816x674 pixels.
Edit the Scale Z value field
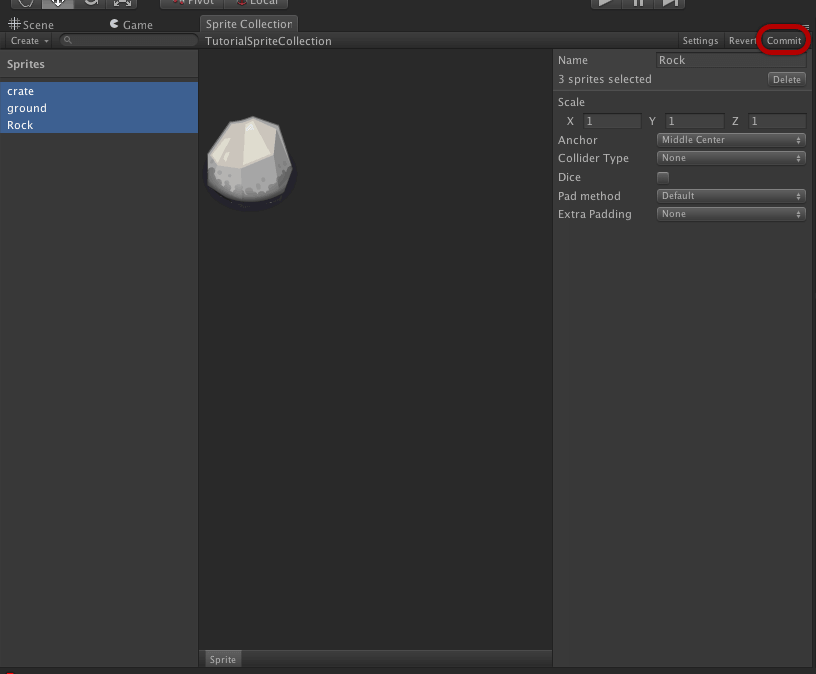777,121
